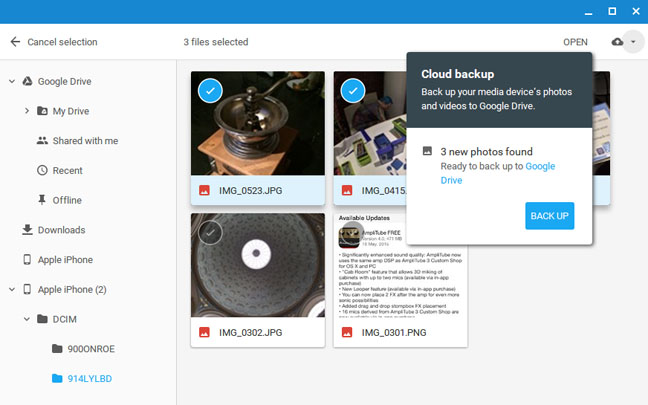Image resolution: width=648 pixels, height=405 pixels.
Task: Select the DCIM folder label
Action: coord(64,319)
